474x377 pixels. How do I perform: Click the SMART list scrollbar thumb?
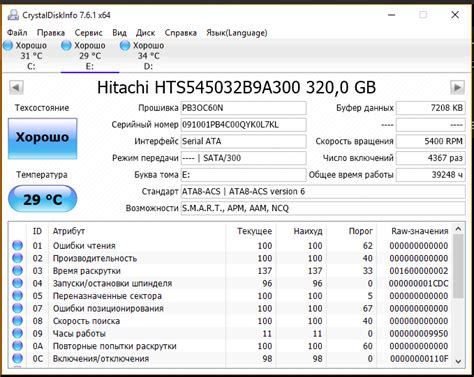458,266
